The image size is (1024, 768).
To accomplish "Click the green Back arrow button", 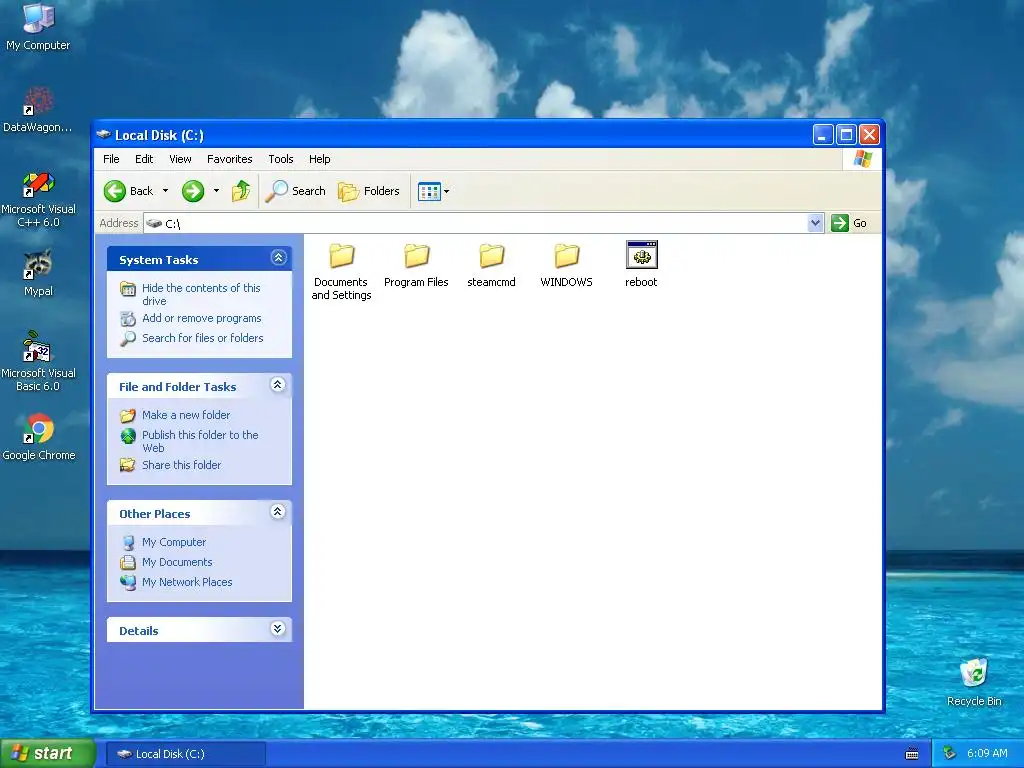I will tap(115, 191).
